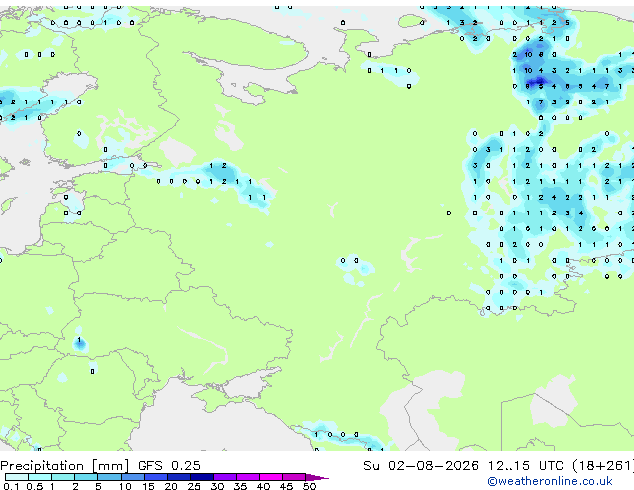
Task: Click the 0.1–0.5 mm legend color swatch
Action: (17, 477)
